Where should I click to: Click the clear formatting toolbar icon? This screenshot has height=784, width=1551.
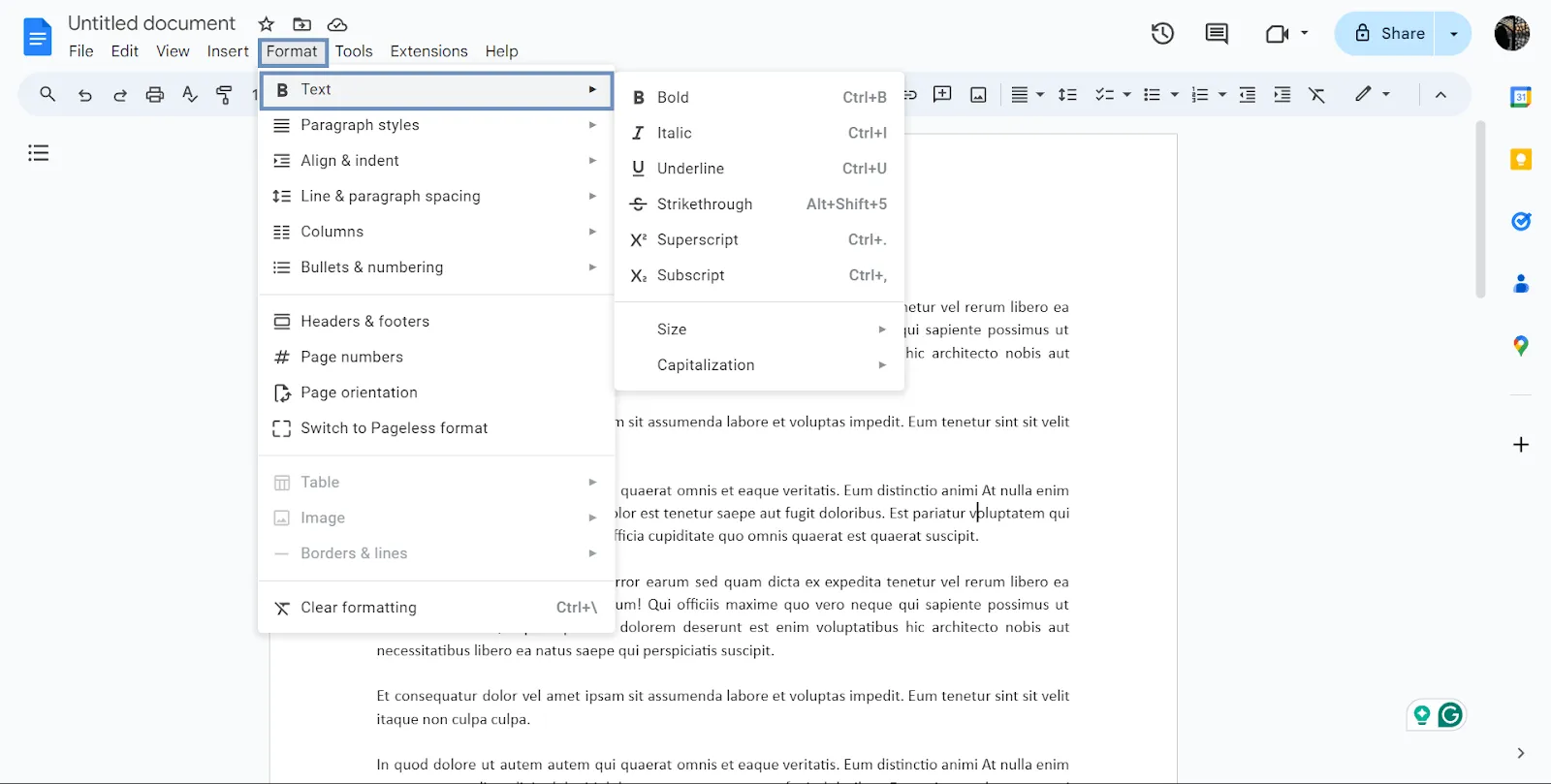click(x=1316, y=94)
